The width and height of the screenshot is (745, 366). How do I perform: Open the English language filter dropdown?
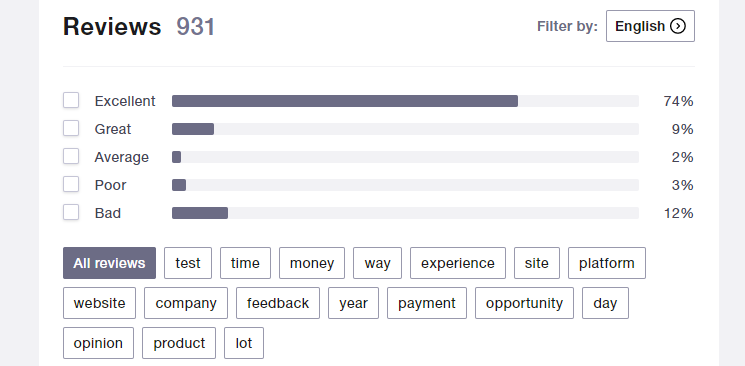point(650,26)
